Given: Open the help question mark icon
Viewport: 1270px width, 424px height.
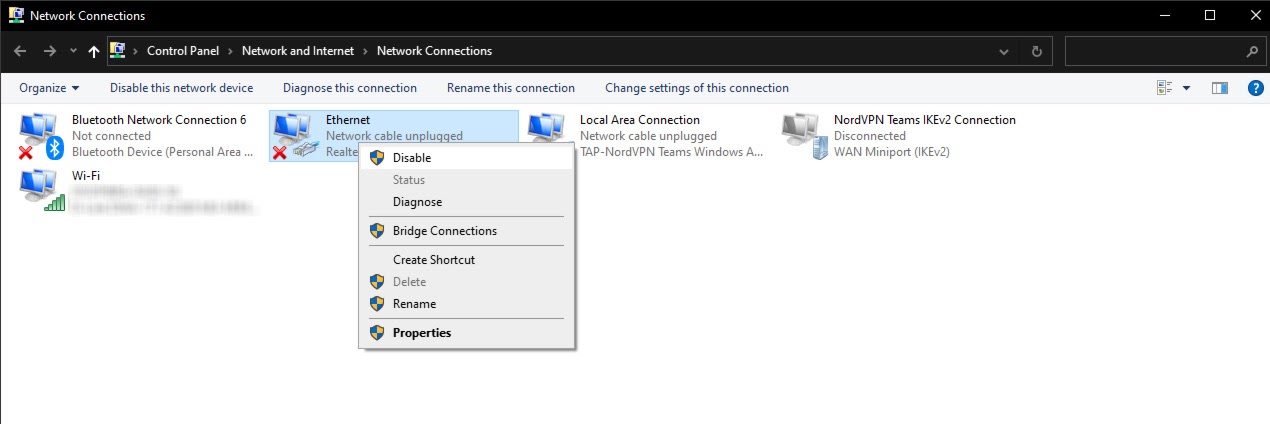Looking at the screenshot, I should [1256, 88].
